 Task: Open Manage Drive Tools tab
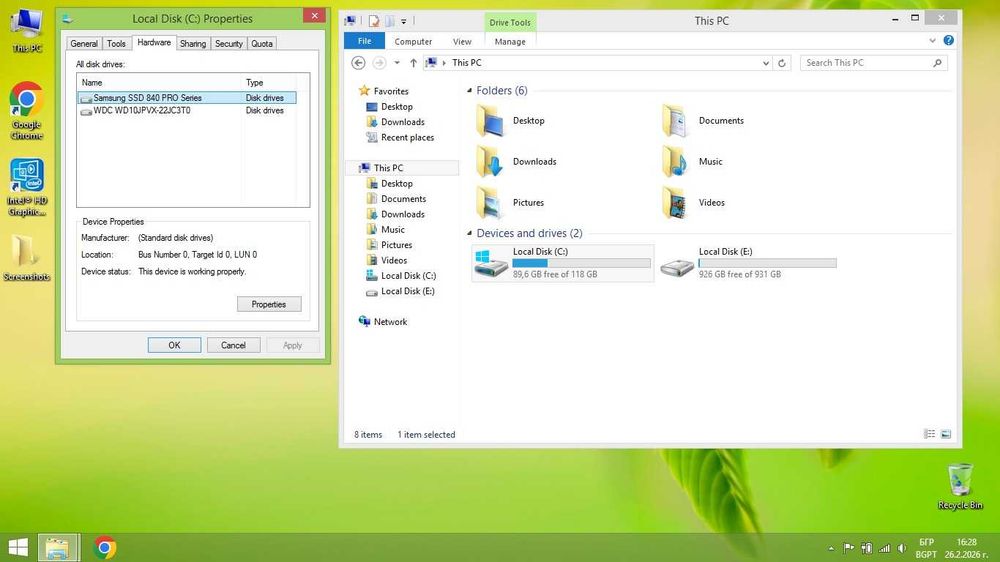[510, 41]
